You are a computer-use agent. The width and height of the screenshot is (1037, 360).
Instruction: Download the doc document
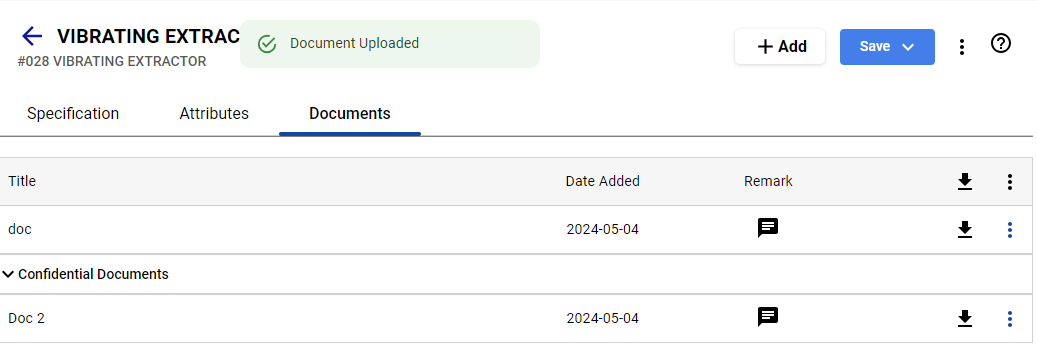[x=965, y=230]
